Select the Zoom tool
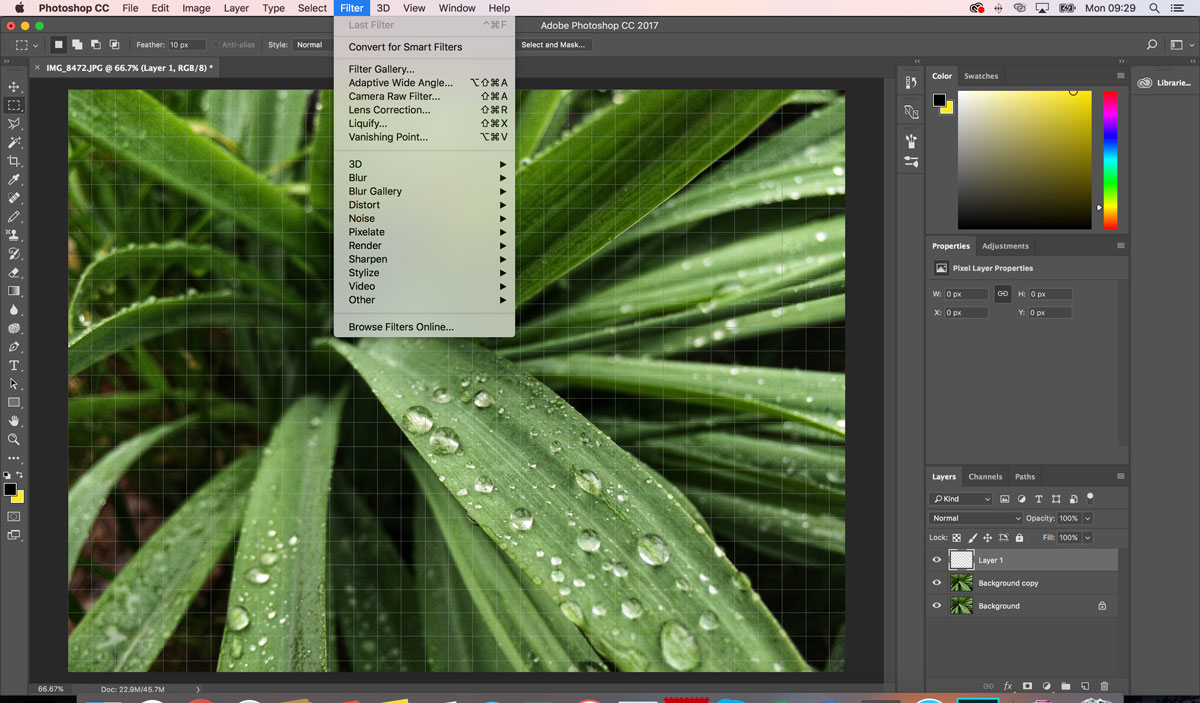 [x=14, y=440]
